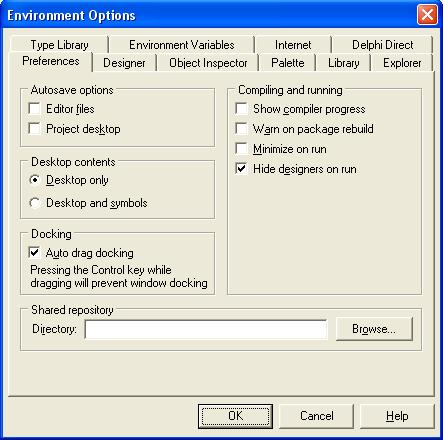The image size is (443, 440).
Task: Open the Object Inspector tab
Action: pyautogui.click(x=208, y=63)
